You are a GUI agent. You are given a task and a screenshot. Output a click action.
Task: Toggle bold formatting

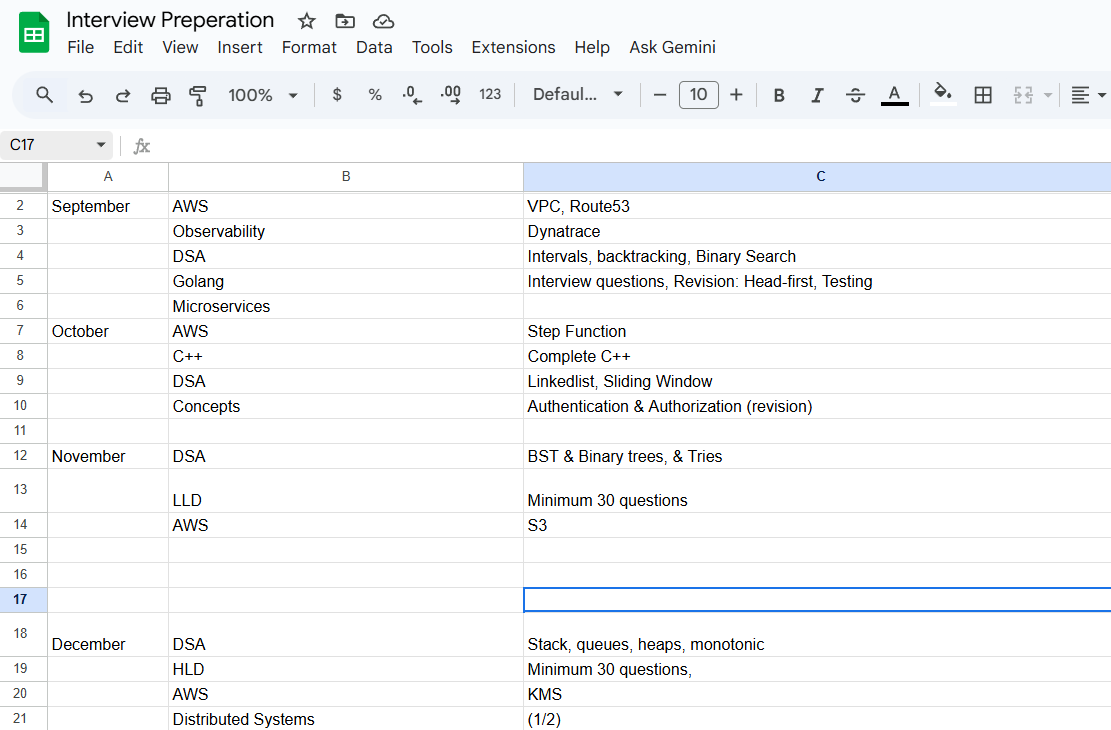coord(779,95)
